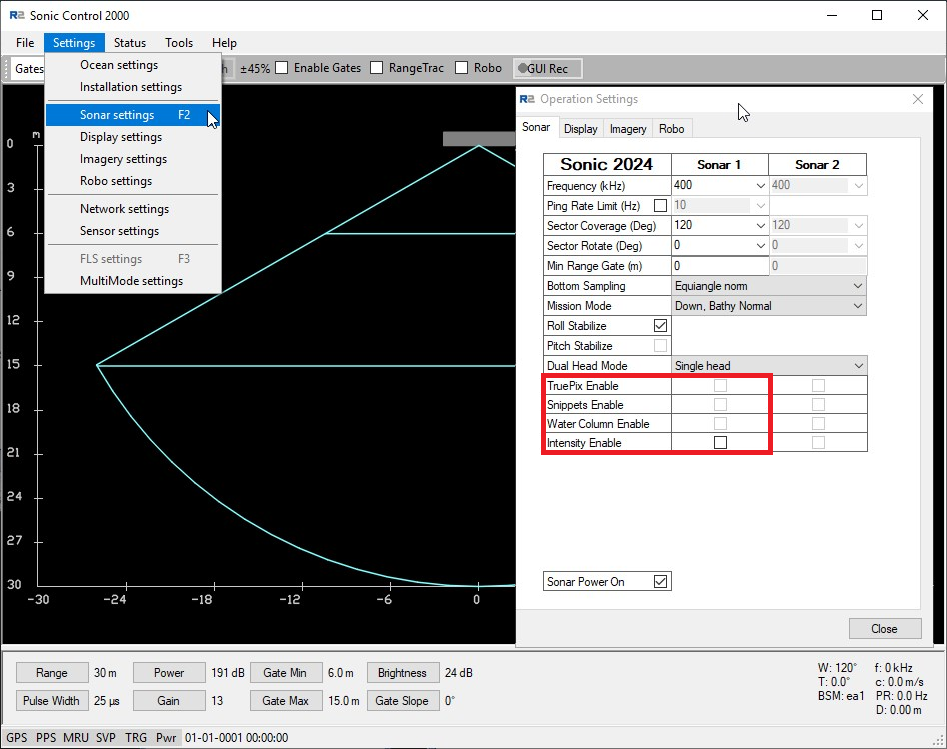
Task: Click the Close button in the dialog
Action: [884, 629]
